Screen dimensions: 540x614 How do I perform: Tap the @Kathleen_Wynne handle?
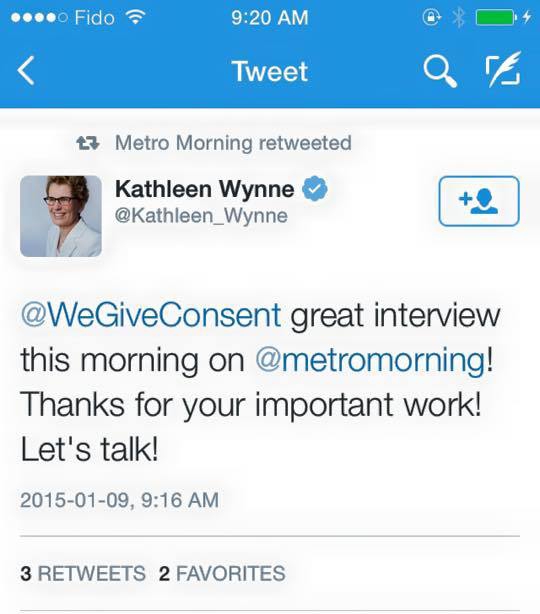point(201,216)
